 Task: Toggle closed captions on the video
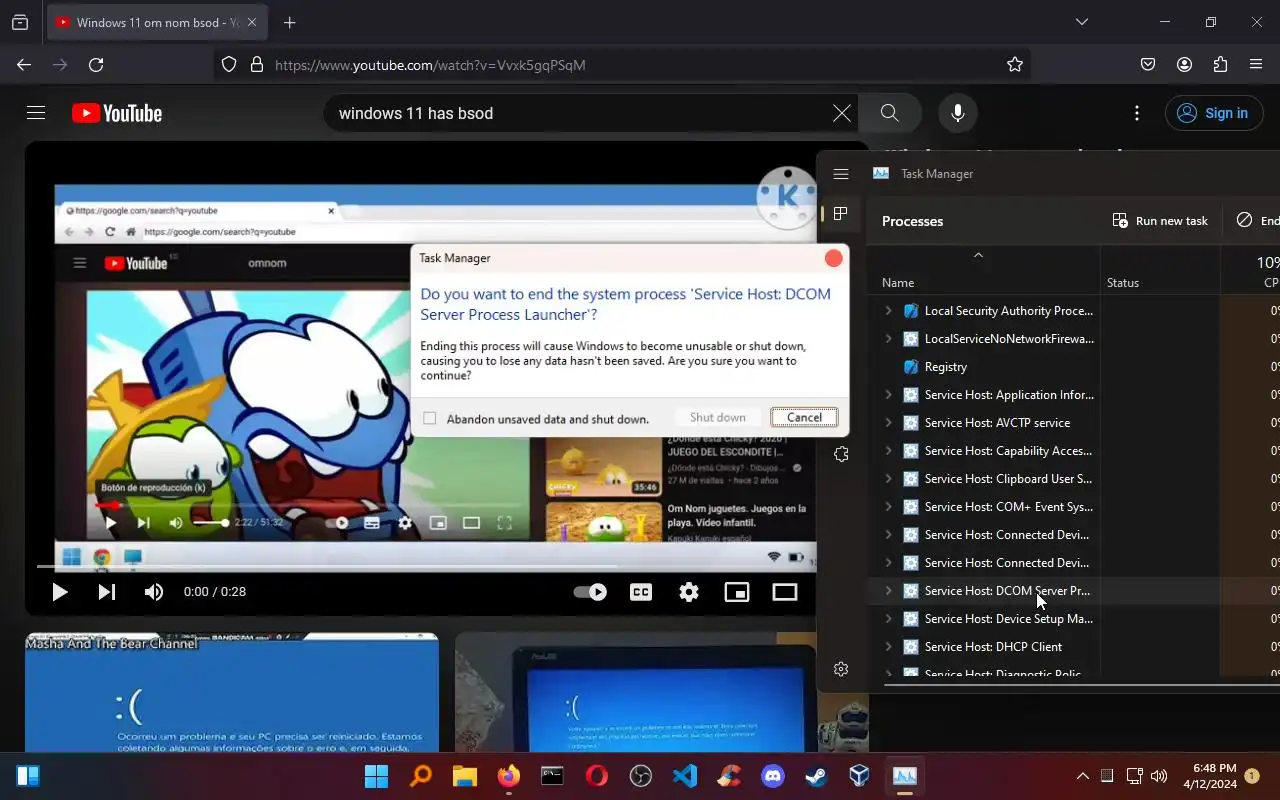(641, 592)
